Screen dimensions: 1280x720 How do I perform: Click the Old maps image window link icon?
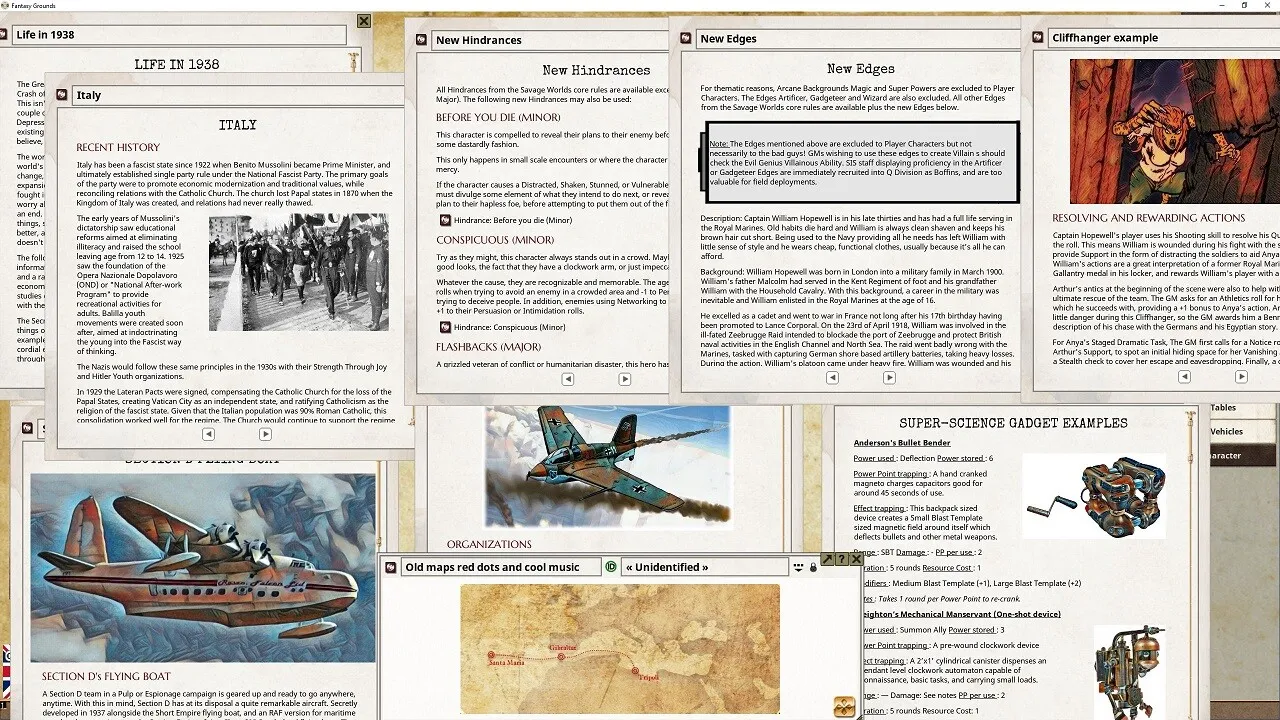pyautogui.click(x=391, y=567)
